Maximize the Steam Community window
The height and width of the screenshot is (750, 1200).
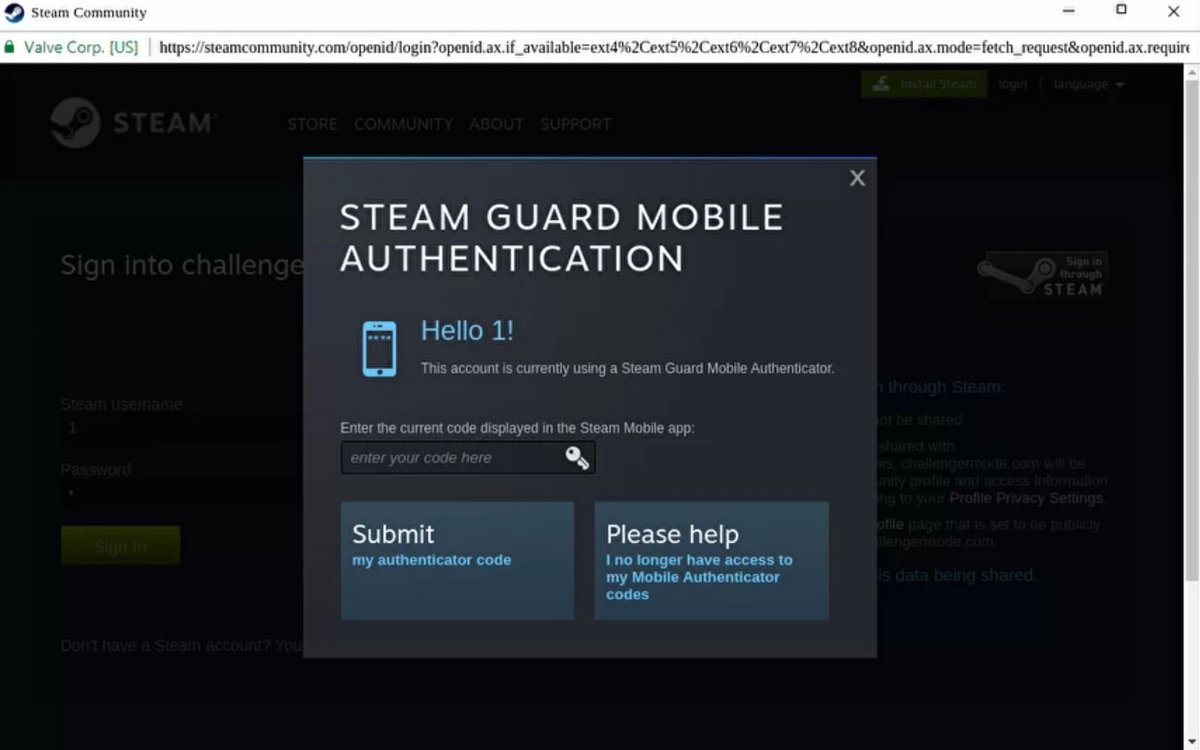click(1121, 10)
